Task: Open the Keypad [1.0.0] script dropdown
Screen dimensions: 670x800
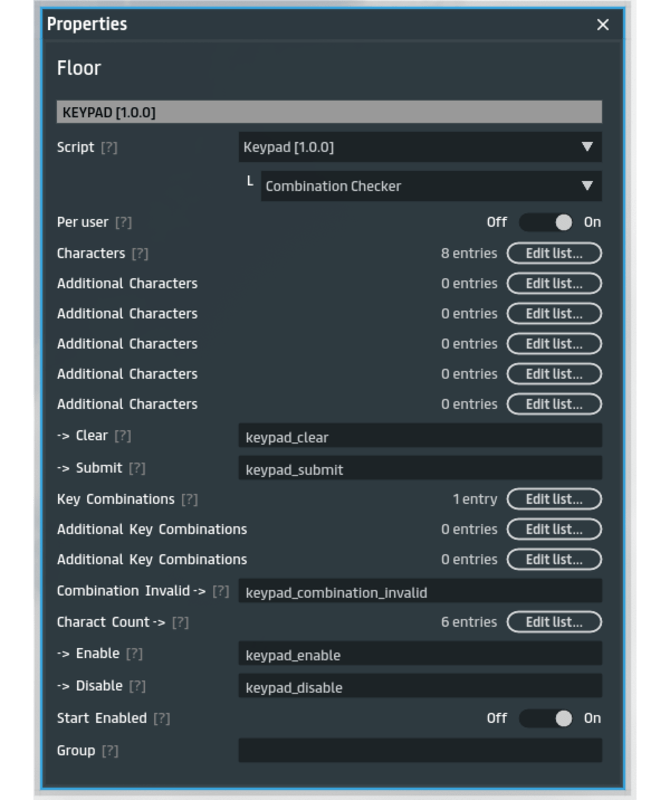Action: pos(420,147)
